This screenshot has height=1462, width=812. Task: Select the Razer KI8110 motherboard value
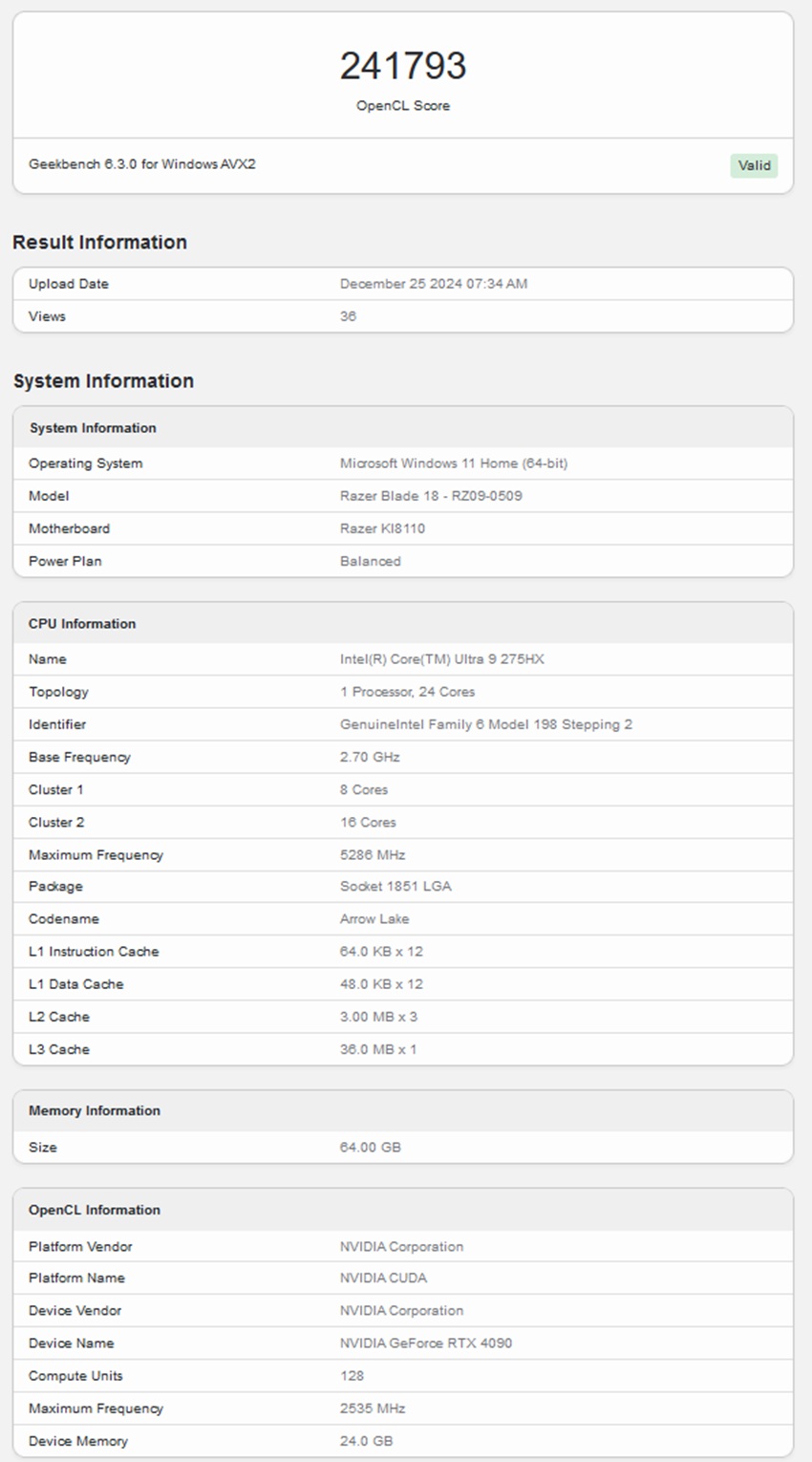tap(382, 528)
